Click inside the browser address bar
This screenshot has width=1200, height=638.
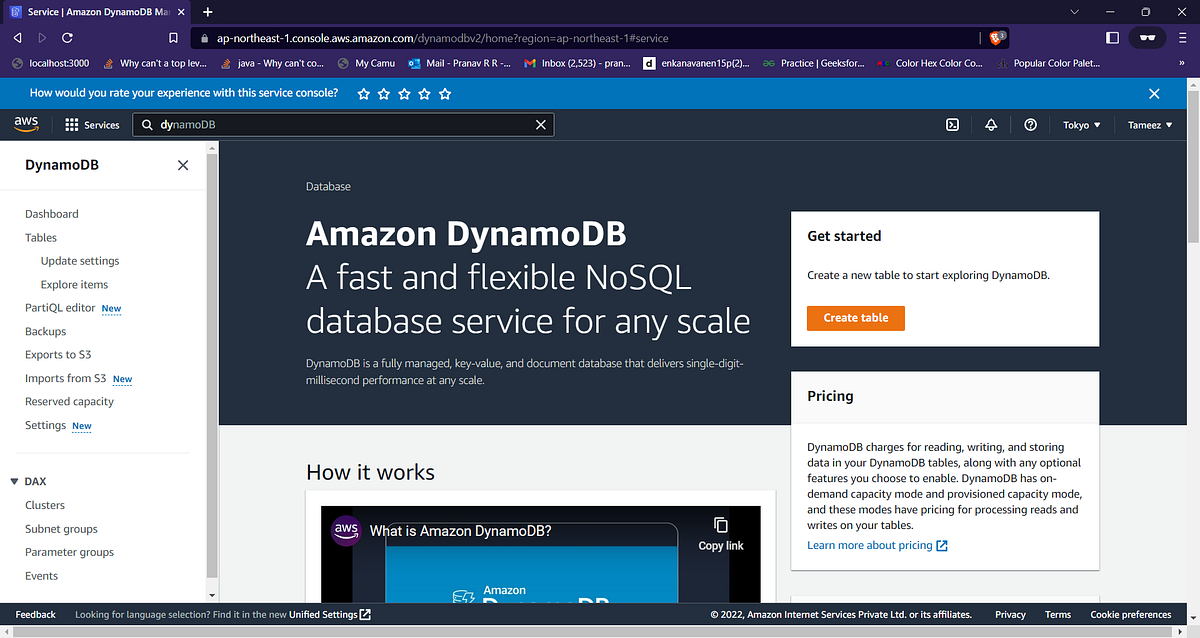click(500, 37)
